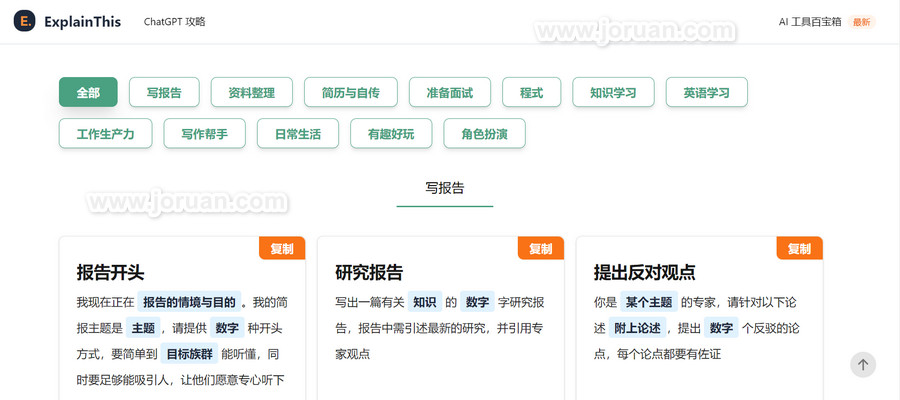Switch to the 角色扮演 category
900x400 pixels.
pyautogui.click(x=484, y=133)
